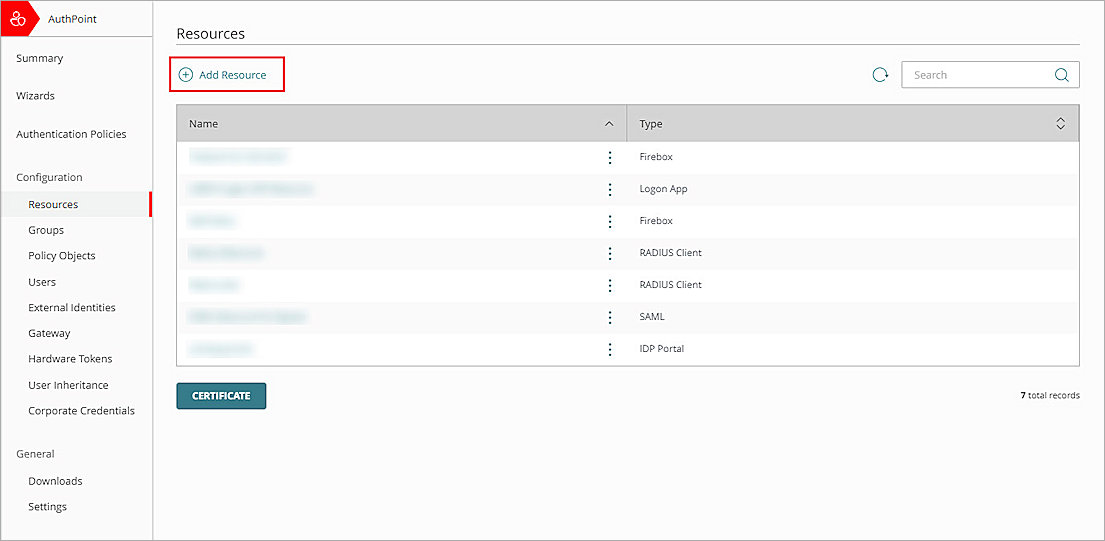Click the 7 total records text
The height and width of the screenshot is (541, 1105).
(x=1050, y=396)
